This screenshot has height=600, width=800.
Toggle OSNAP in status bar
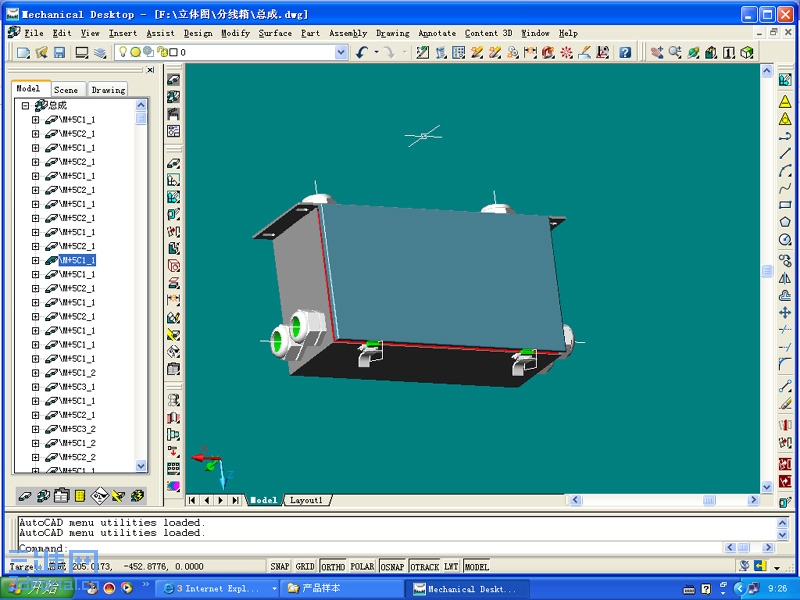click(392, 566)
